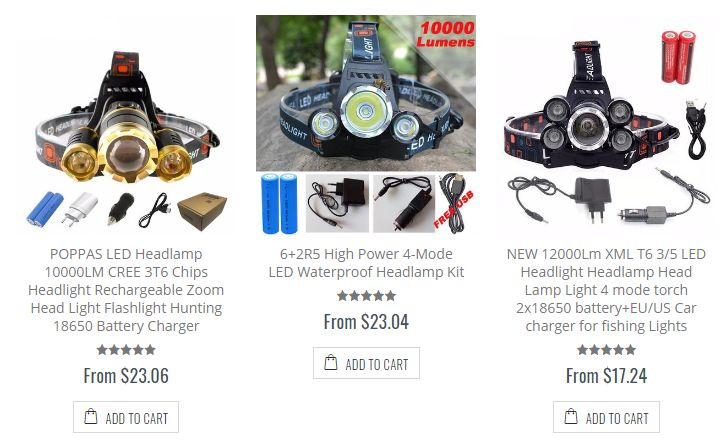Screen dimensions: 727x445
Task: Add NEW 12000Lm XML T6 headlight to cart
Action: point(606,417)
